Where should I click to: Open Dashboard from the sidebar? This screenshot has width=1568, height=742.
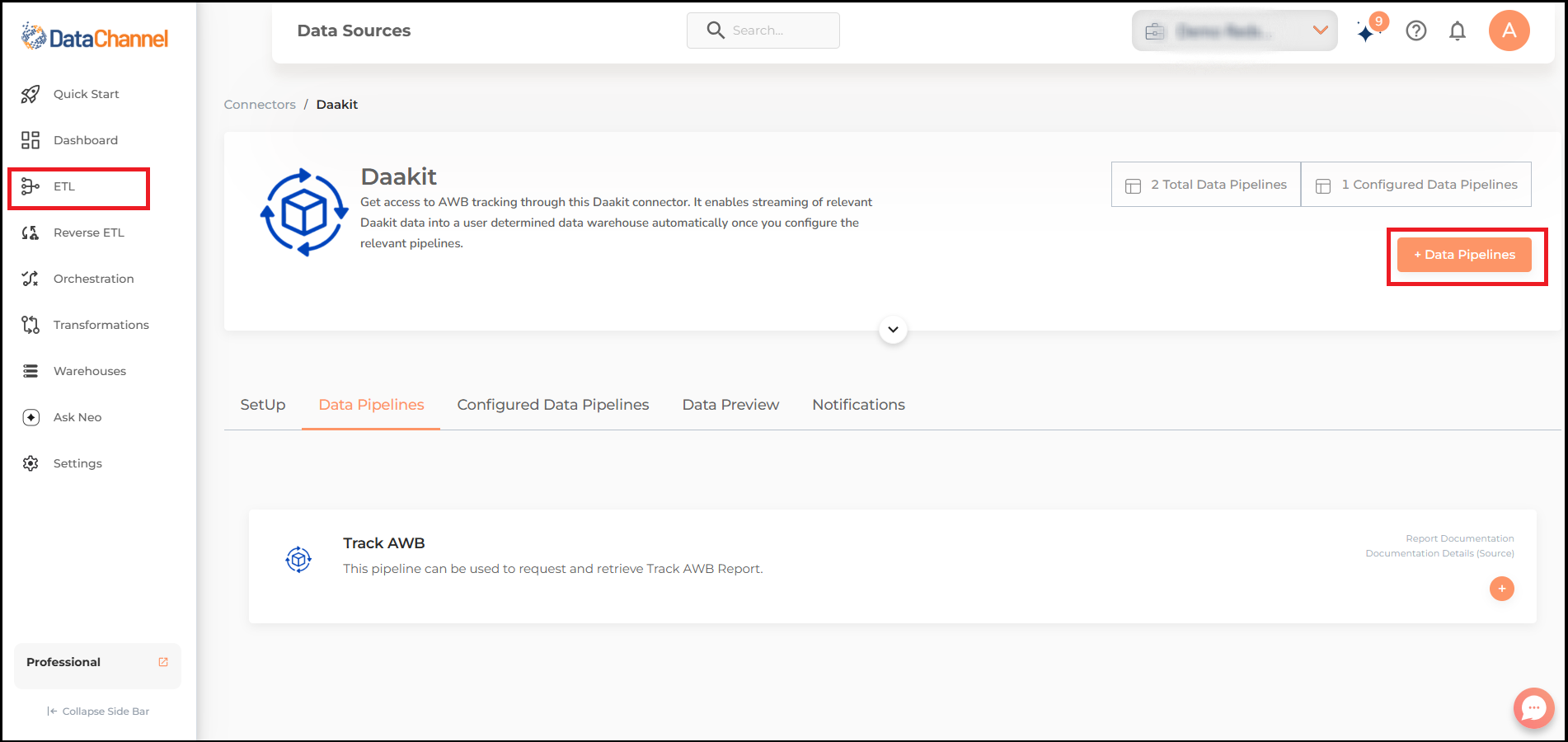pos(86,140)
